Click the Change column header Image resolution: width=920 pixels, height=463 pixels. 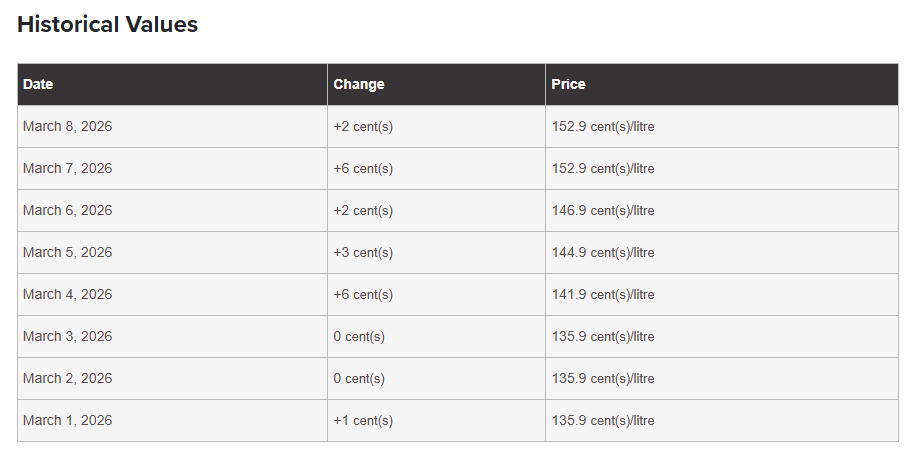(359, 84)
